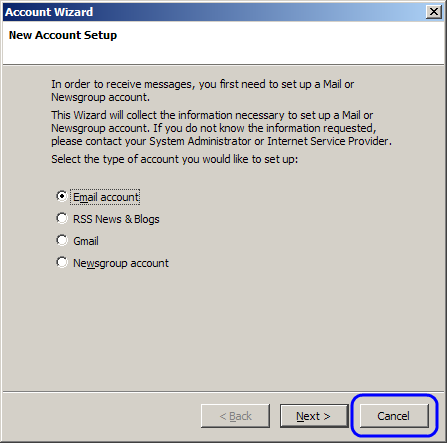Click the Account Wizard title bar
The width and height of the screenshot is (447, 443).
(213, 12)
